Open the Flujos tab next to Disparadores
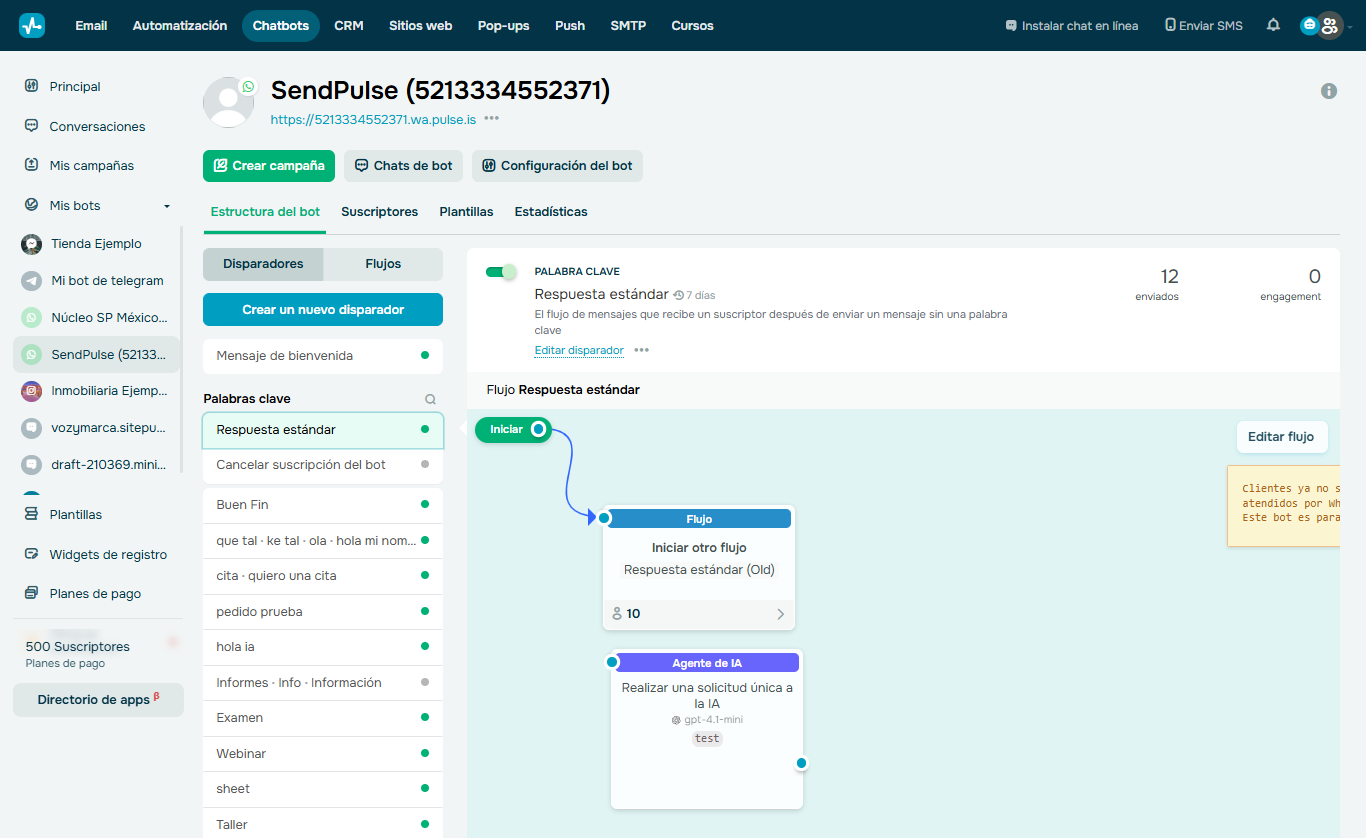 tap(383, 264)
